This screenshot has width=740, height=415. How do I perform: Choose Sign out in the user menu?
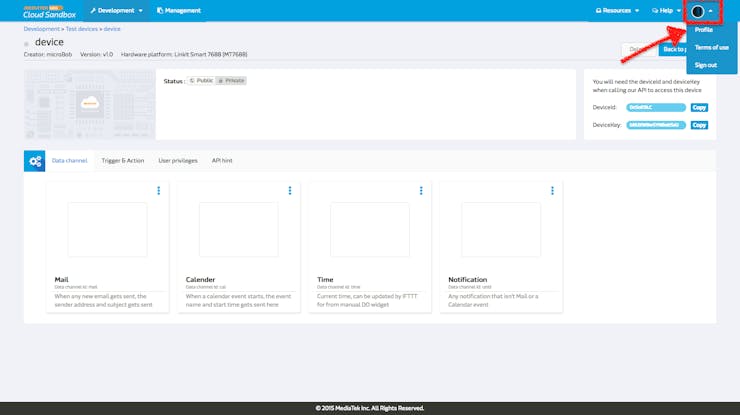tap(706, 65)
